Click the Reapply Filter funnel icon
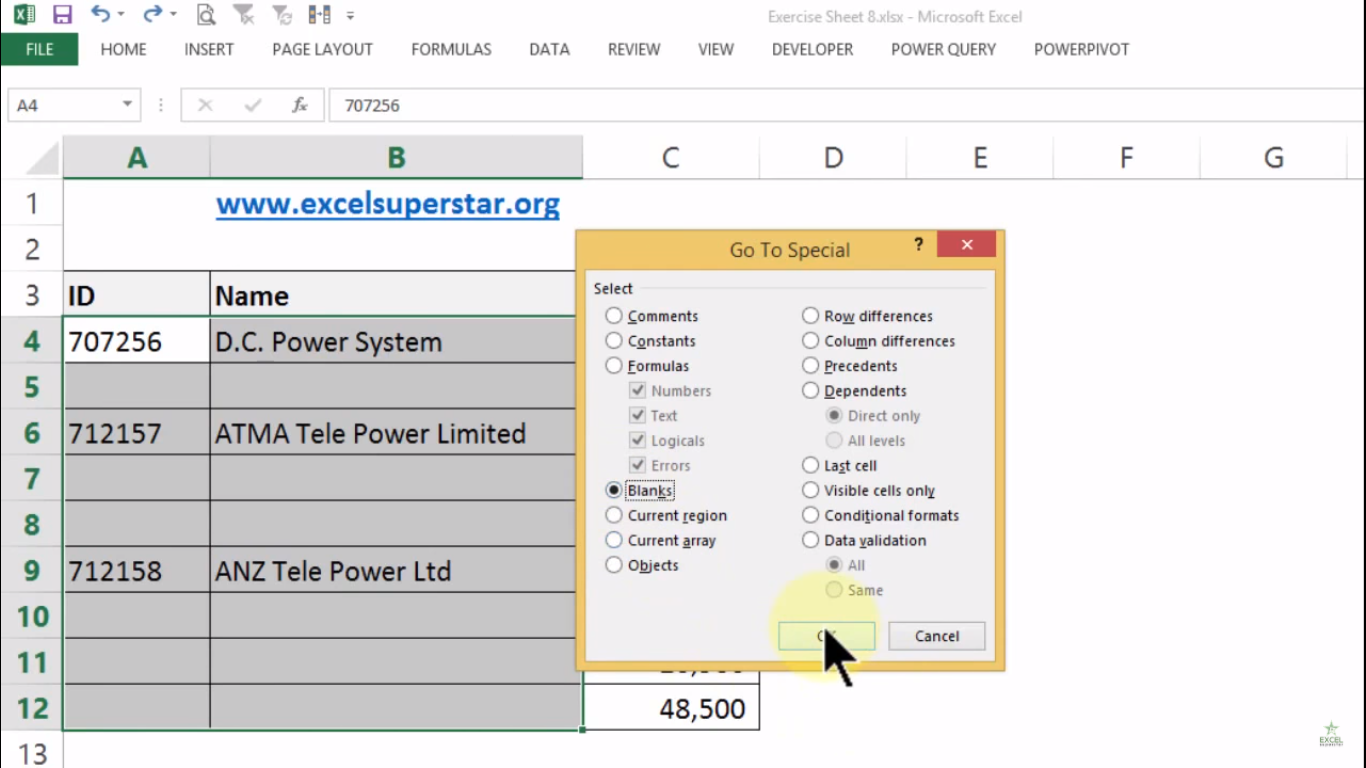1366x768 pixels. click(282, 15)
